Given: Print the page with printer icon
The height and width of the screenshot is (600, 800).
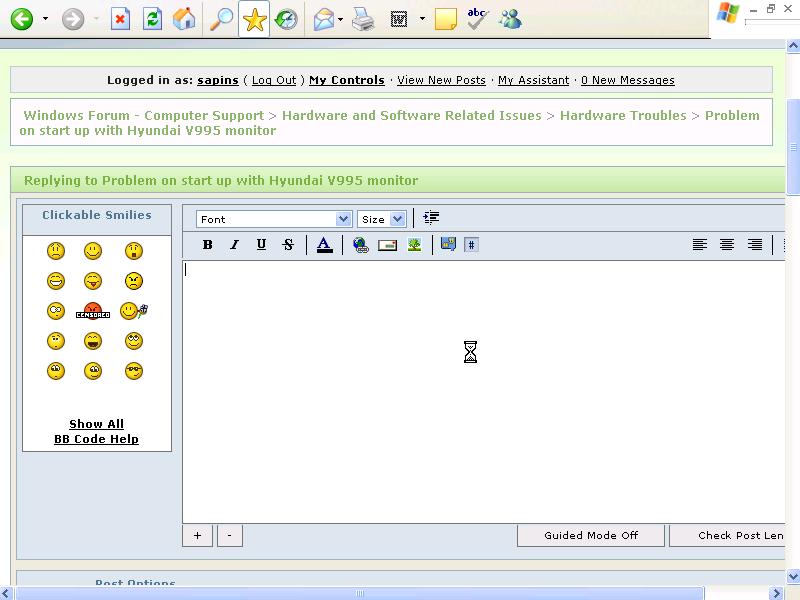Looking at the screenshot, I should click(363, 19).
